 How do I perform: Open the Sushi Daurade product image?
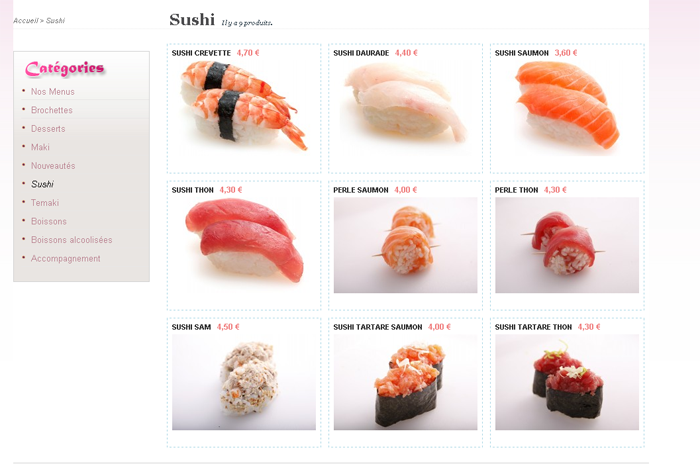(405, 108)
